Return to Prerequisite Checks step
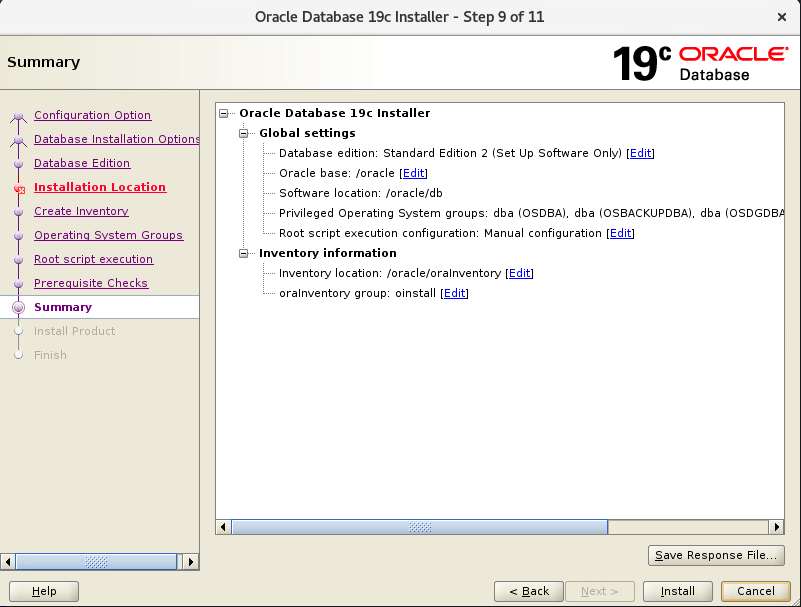This screenshot has height=607, width=801. 91,283
